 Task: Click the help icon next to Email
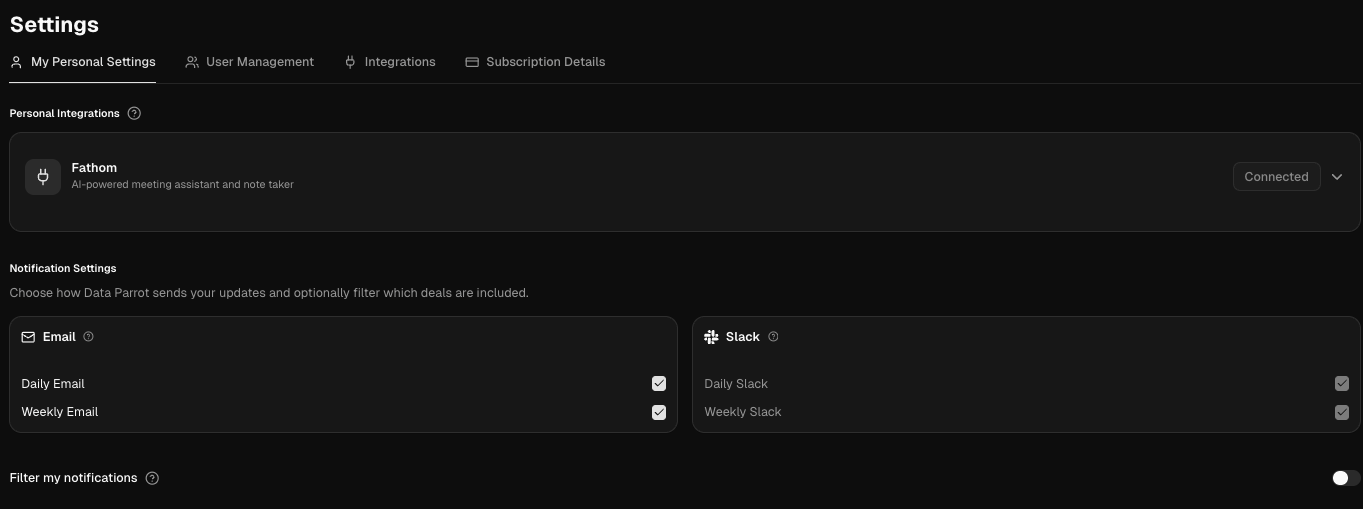coord(88,337)
